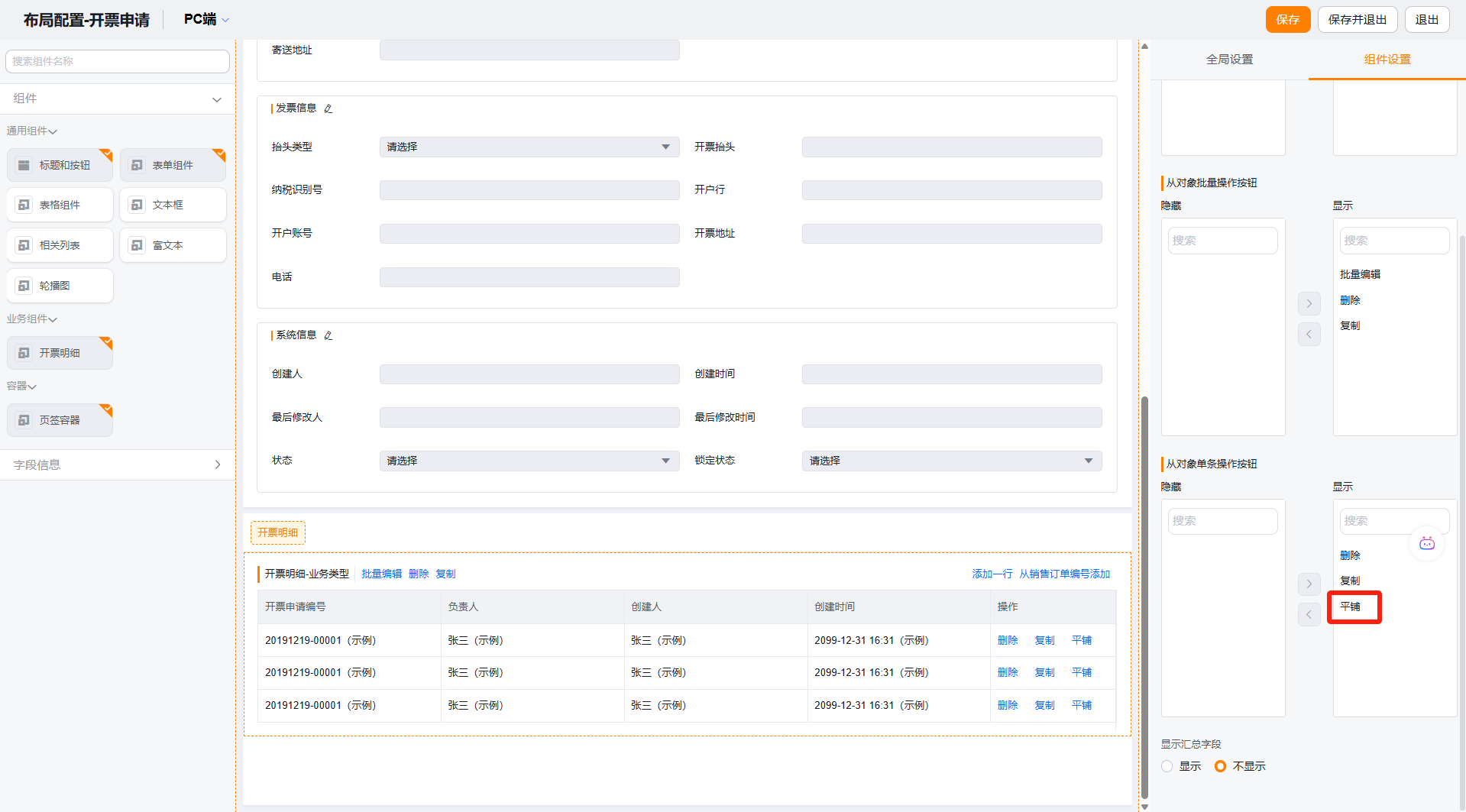Image resolution: width=1466 pixels, height=812 pixels.
Task: Click the floating robot assistant icon
Action: [x=1426, y=544]
